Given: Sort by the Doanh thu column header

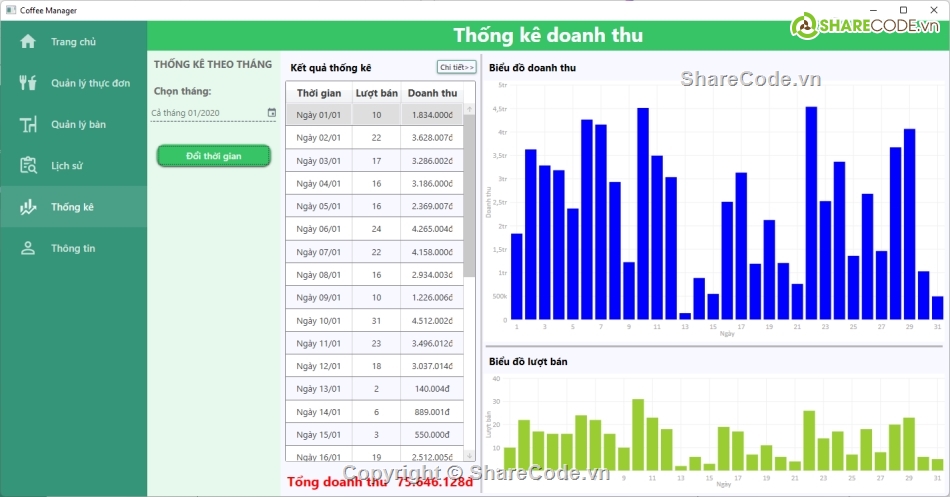Looking at the screenshot, I should (x=432, y=93).
